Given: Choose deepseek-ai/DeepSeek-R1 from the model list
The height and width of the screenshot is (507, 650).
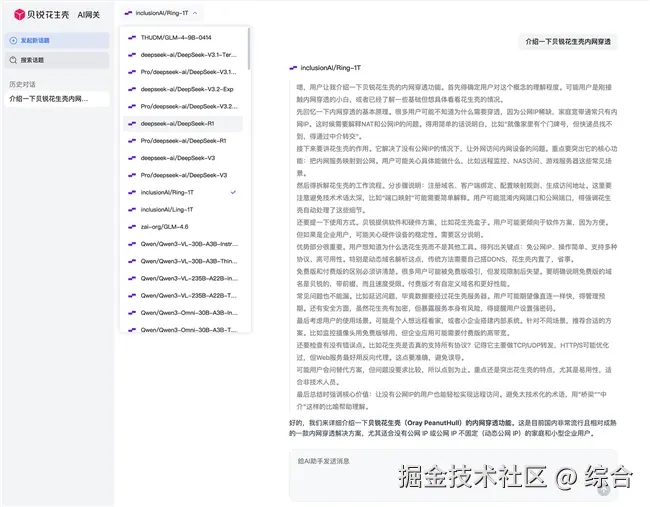Looking at the screenshot, I should tap(183, 124).
